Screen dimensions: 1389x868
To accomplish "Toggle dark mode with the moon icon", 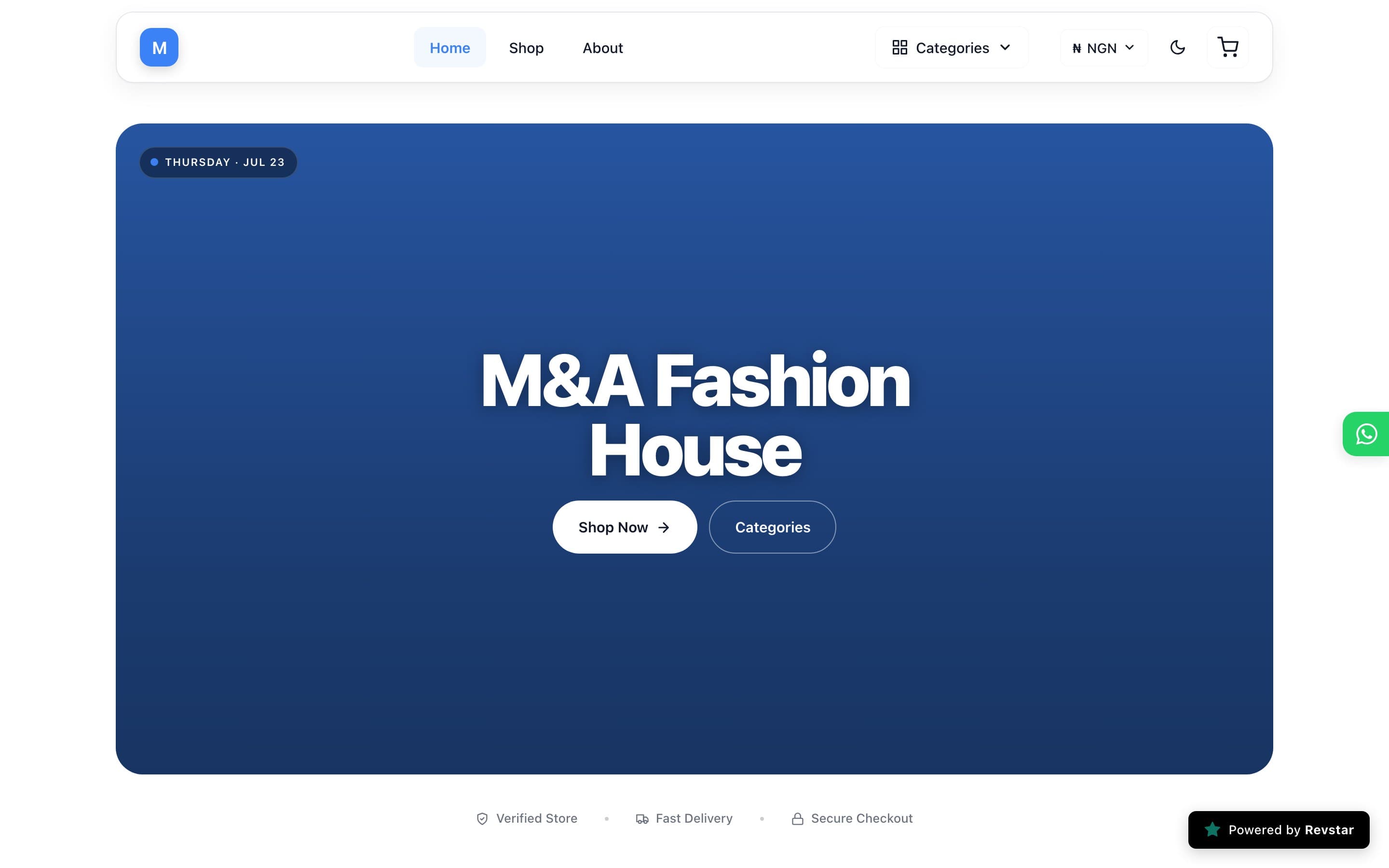I will point(1177,47).
